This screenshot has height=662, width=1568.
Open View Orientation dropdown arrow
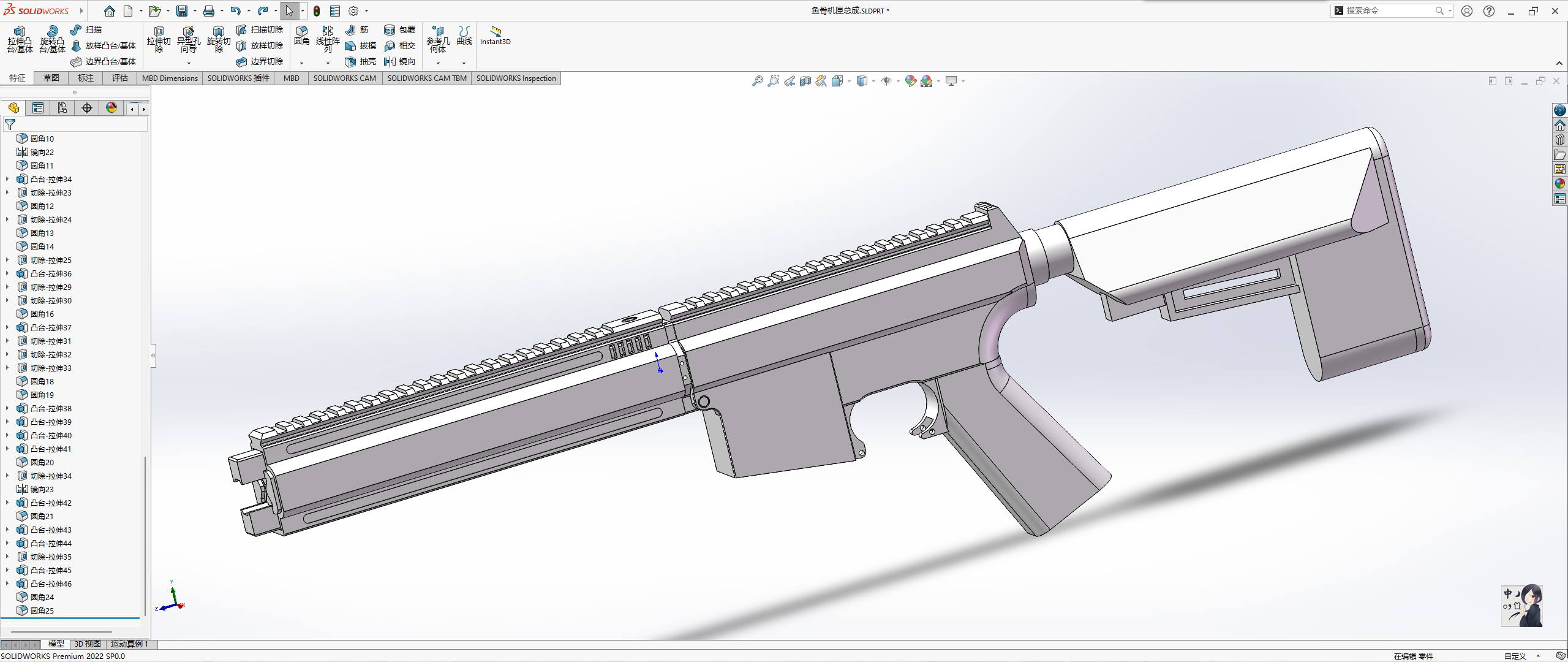pos(849,81)
